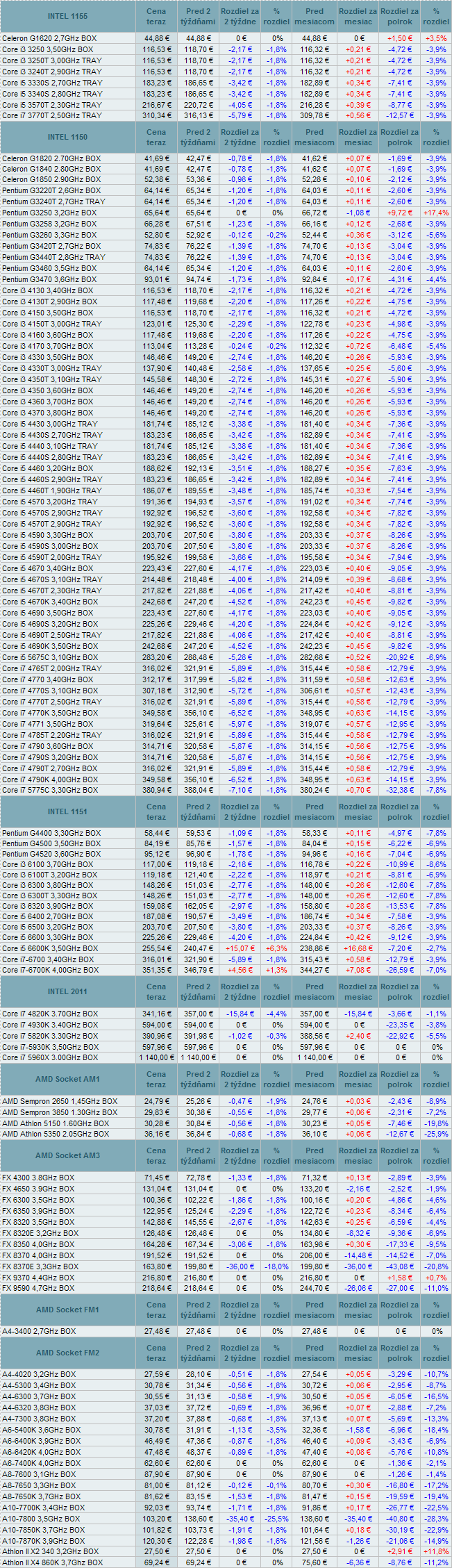The width and height of the screenshot is (452, 1568).
Task: Select row Core i3 6100 3,70GHz BOX
Action: (x=226, y=864)
